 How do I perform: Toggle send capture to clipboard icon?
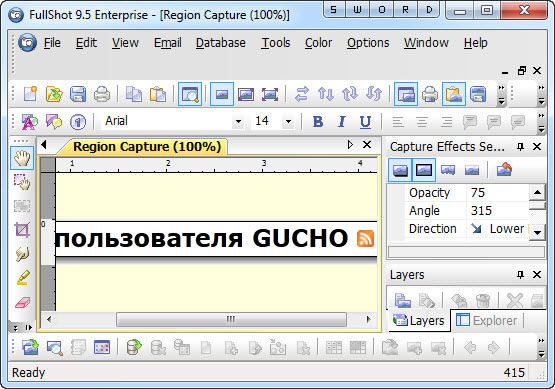(454, 94)
